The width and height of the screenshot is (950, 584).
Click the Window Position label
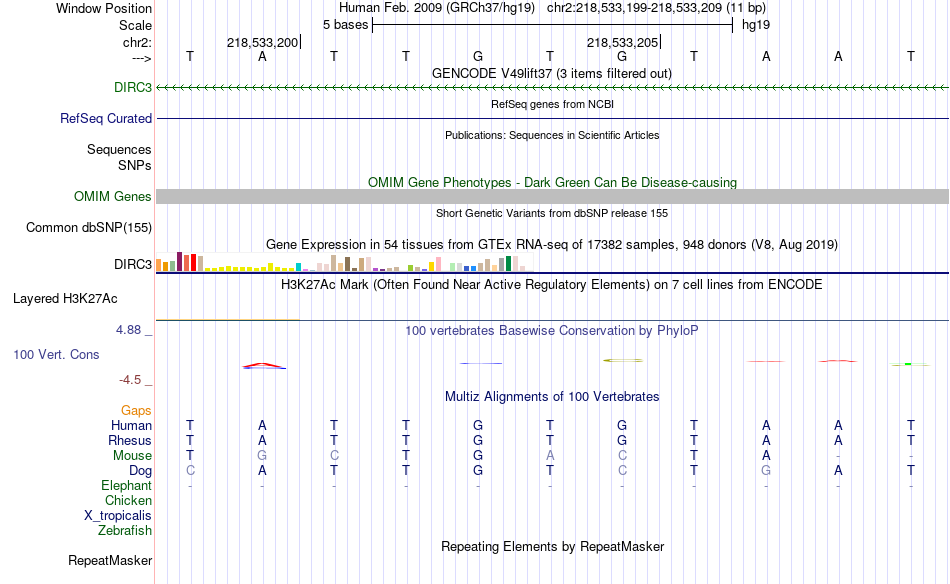(104, 8)
